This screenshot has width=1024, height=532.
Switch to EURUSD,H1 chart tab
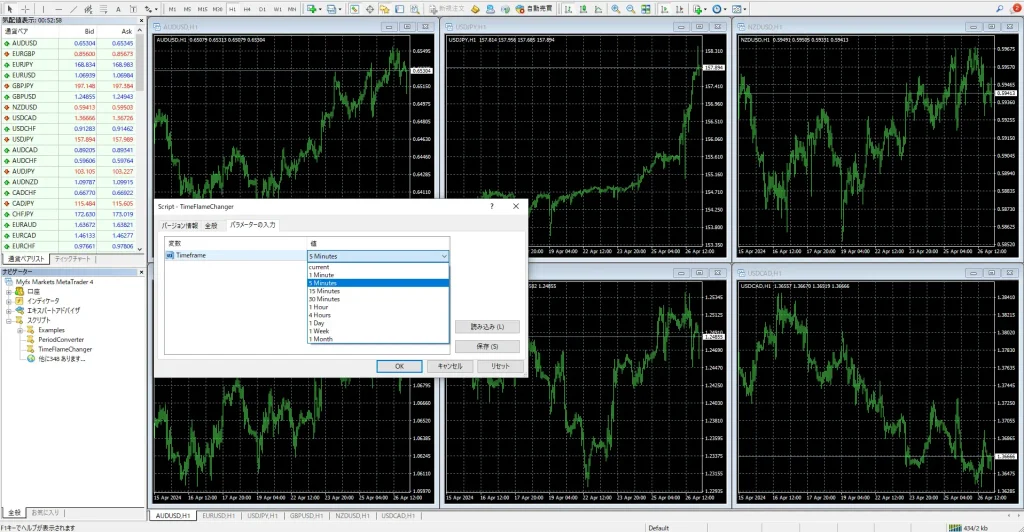tap(218, 516)
